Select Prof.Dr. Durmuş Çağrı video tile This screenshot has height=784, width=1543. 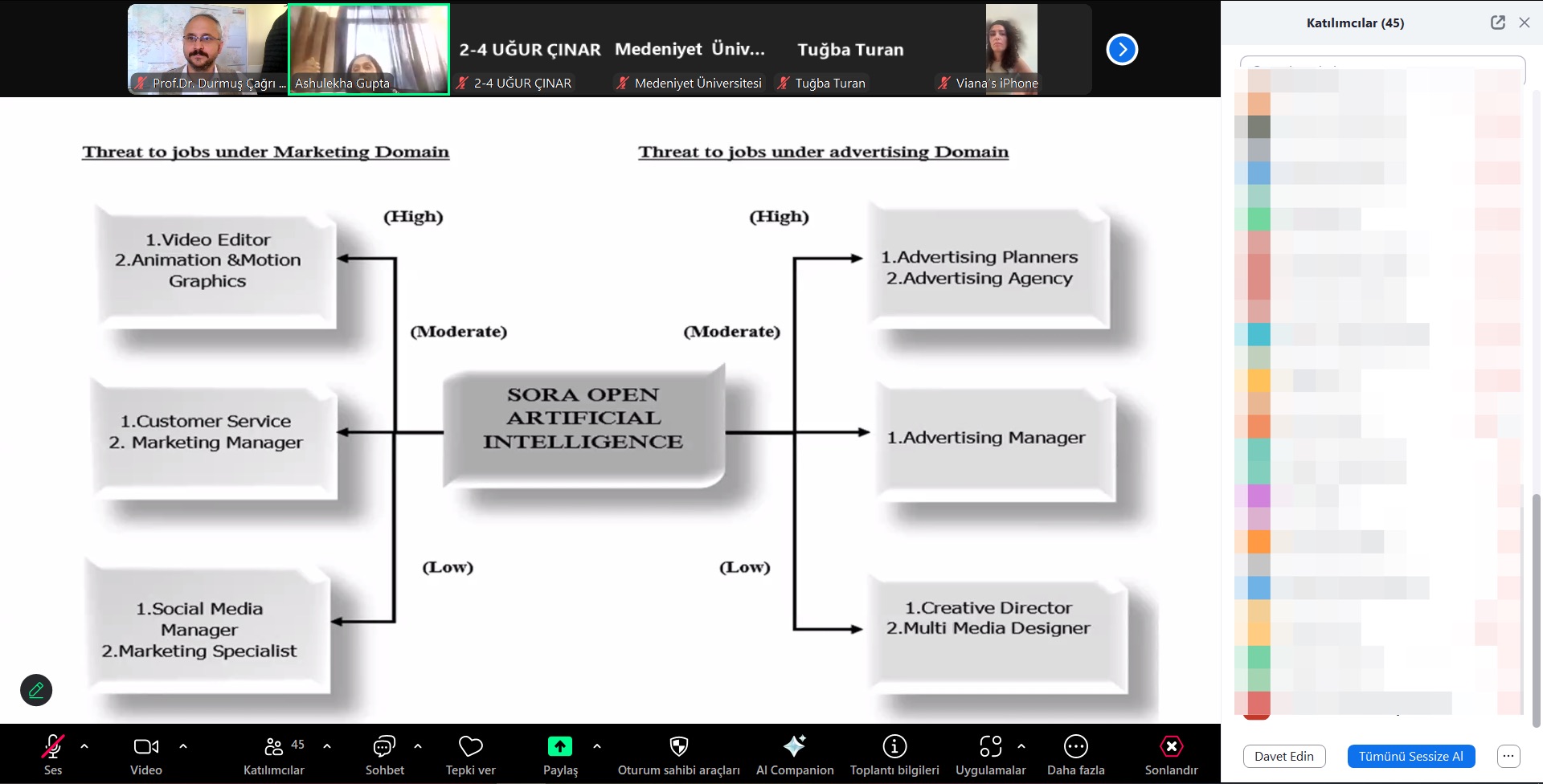[208, 50]
